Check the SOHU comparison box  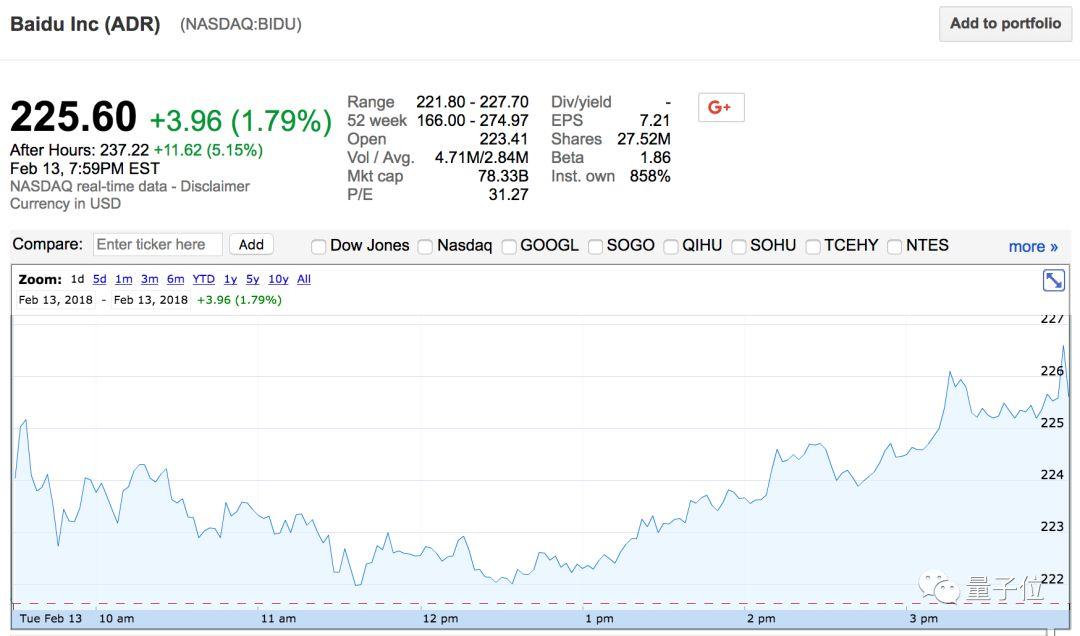pos(739,247)
